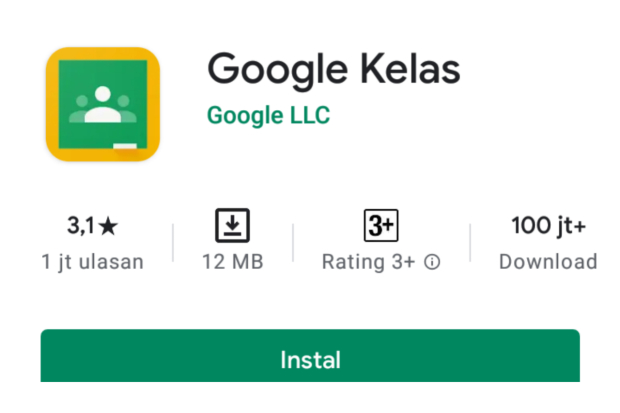Image resolution: width=620 pixels, height=413 pixels.
Task: Click the star next to 3,1
Action: [x=108, y=227]
